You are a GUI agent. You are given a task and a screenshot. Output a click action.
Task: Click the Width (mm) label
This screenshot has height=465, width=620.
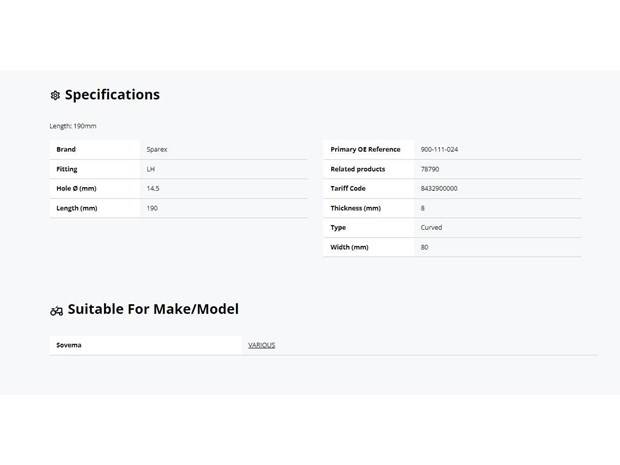point(349,247)
